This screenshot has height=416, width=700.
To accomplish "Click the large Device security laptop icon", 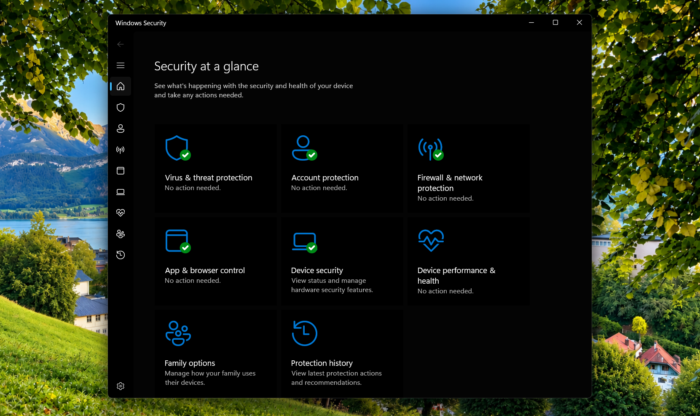I will (304, 242).
